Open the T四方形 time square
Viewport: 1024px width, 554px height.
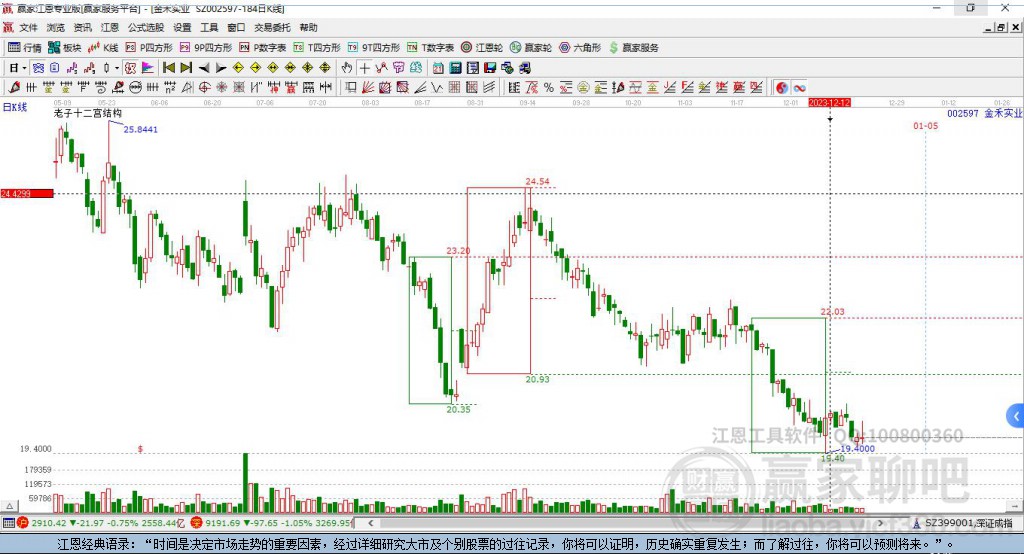click(317, 48)
